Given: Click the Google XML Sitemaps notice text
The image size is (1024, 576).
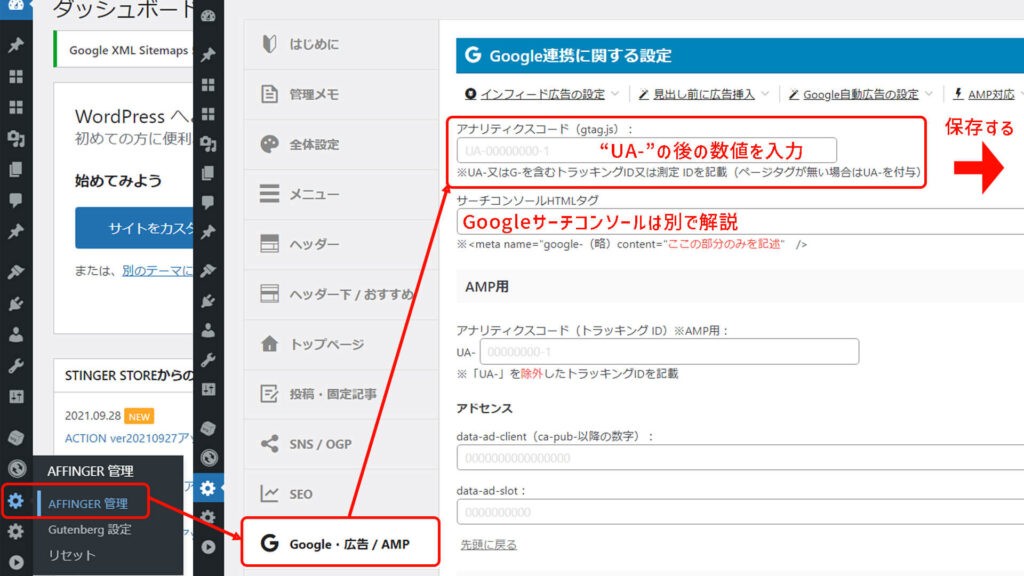Looking at the screenshot, I should (x=129, y=50).
